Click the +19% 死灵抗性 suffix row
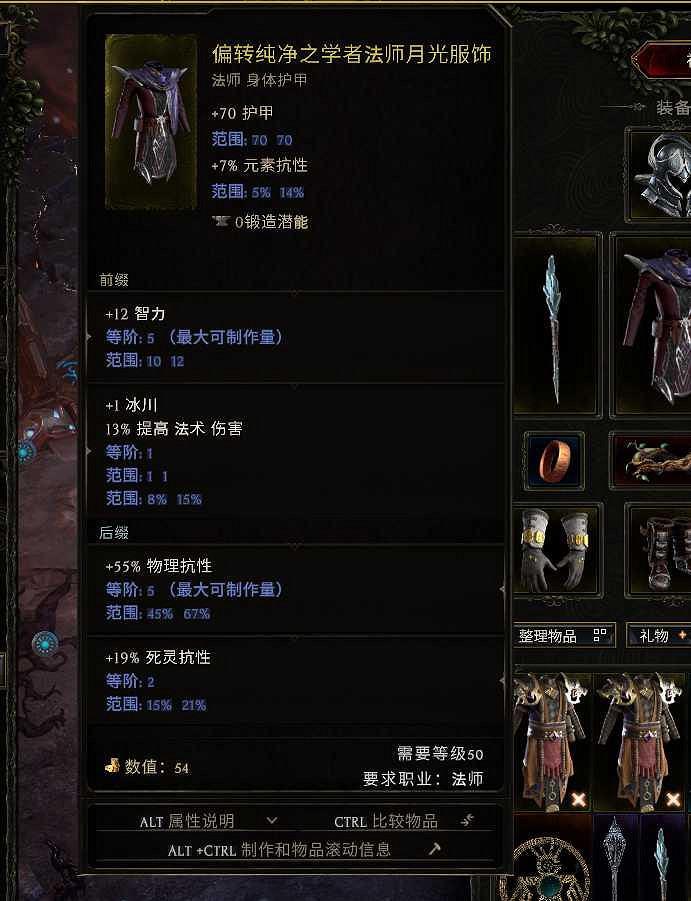 pyautogui.click(x=295, y=681)
